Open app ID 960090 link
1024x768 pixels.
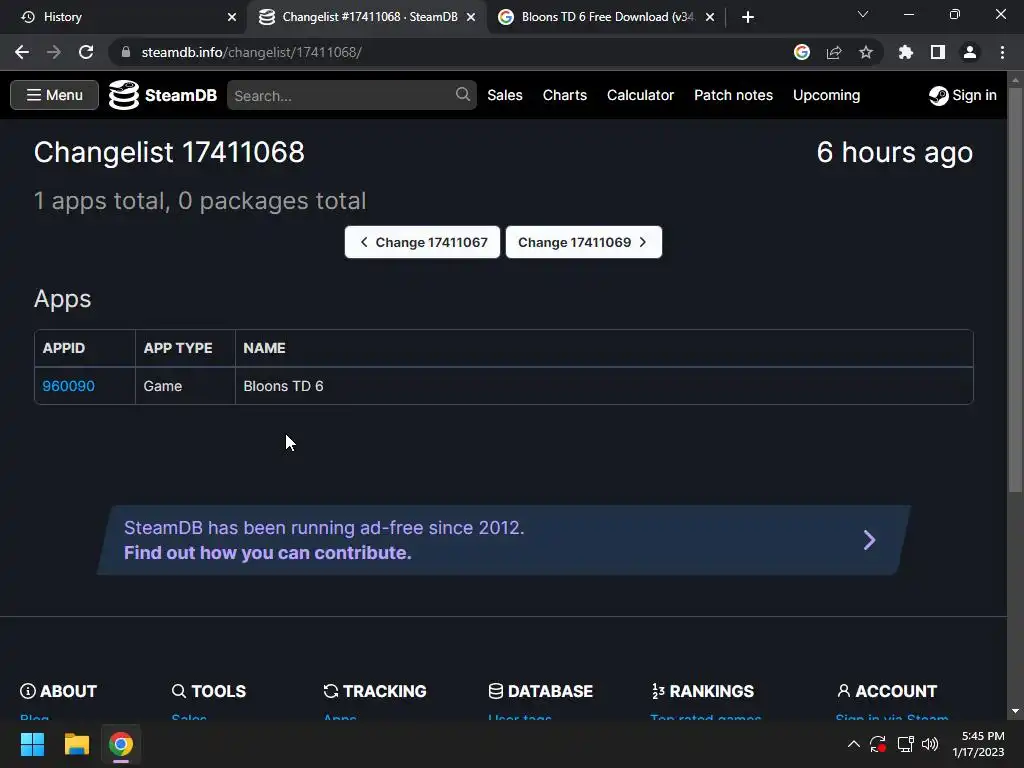click(x=69, y=386)
